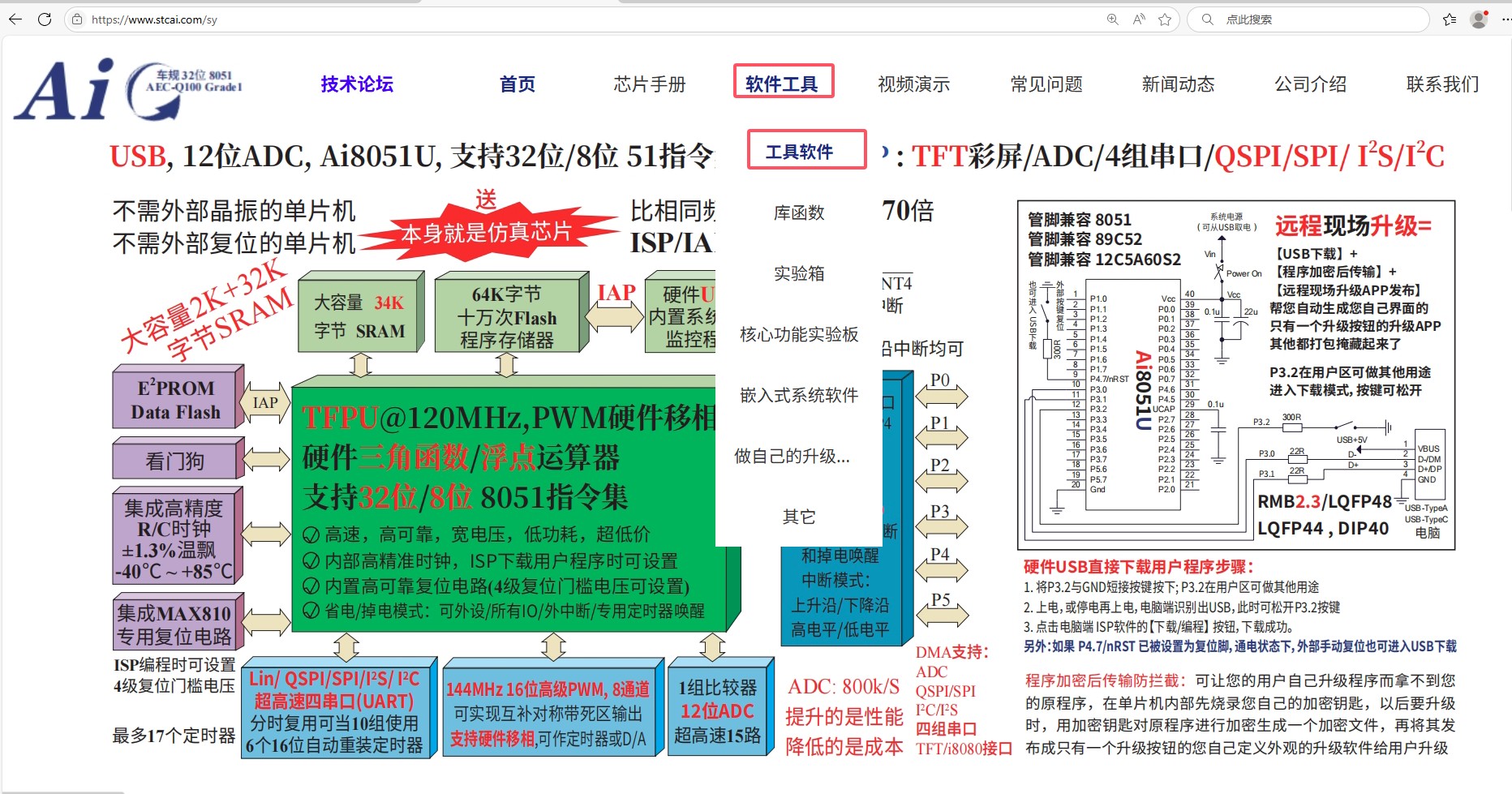
Task: Select 库函数 in the dropdown
Action: (799, 212)
